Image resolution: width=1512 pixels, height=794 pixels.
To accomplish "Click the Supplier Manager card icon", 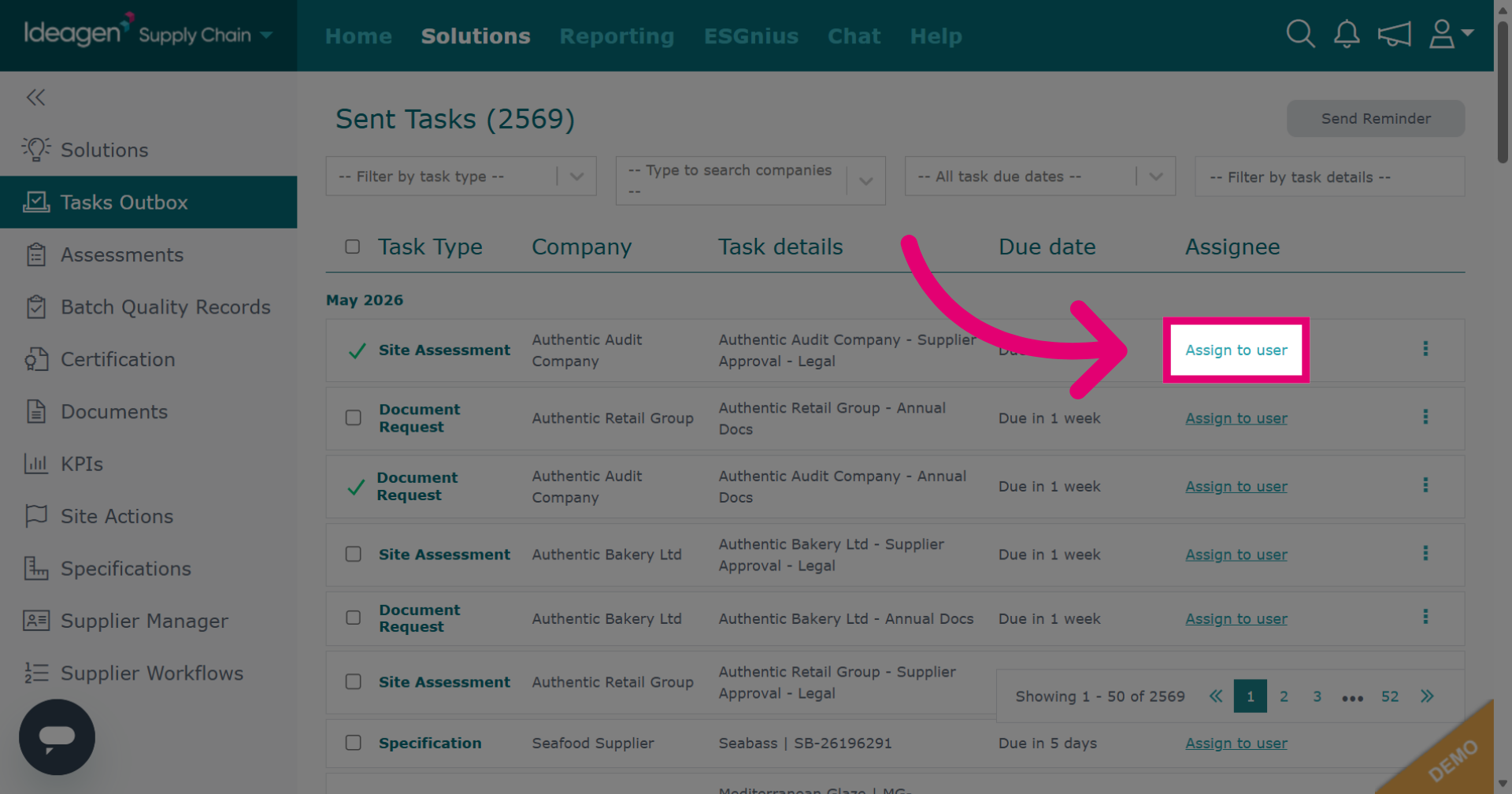I will (36, 621).
